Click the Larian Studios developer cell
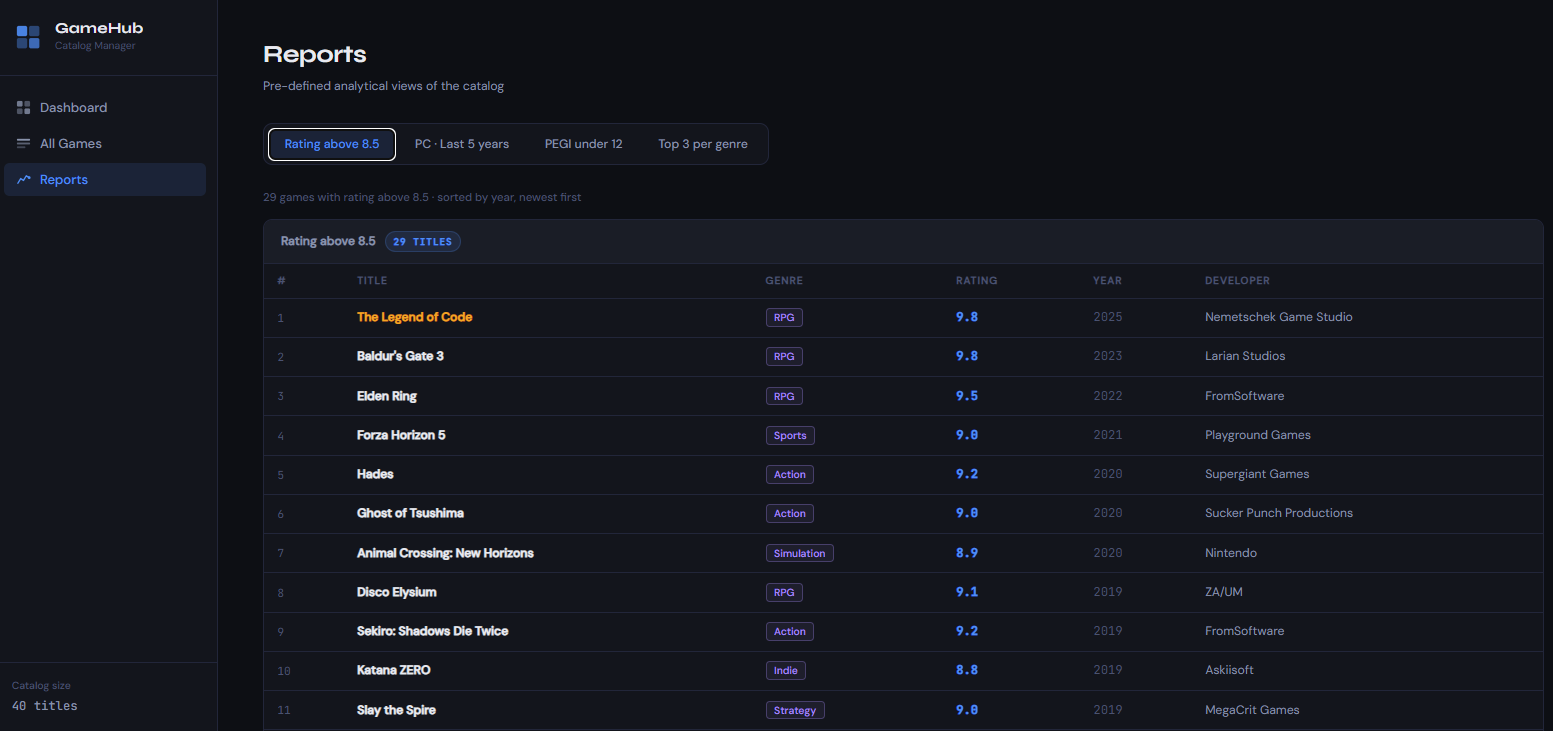Image resolution: width=1553 pixels, height=731 pixels. (x=1245, y=356)
